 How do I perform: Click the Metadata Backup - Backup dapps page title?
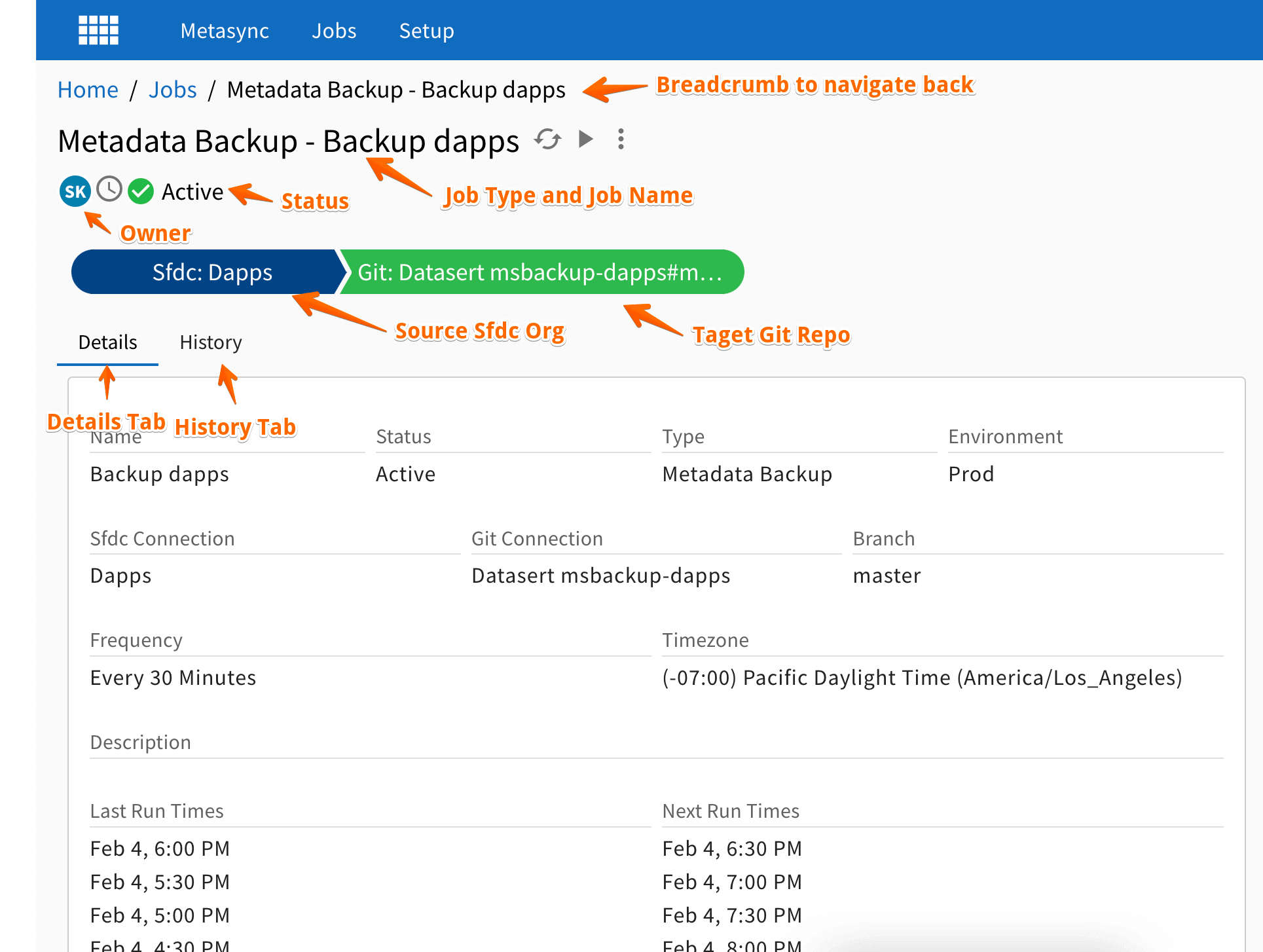pos(288,141)
